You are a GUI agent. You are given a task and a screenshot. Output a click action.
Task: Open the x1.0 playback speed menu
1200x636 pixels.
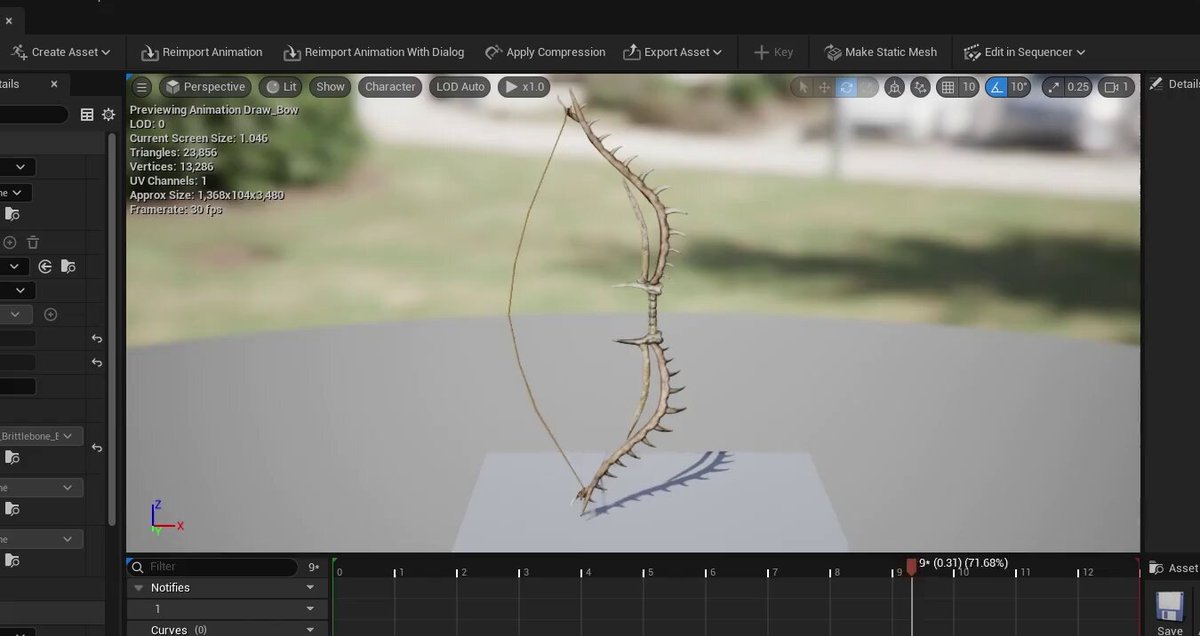tap(523, 87)
